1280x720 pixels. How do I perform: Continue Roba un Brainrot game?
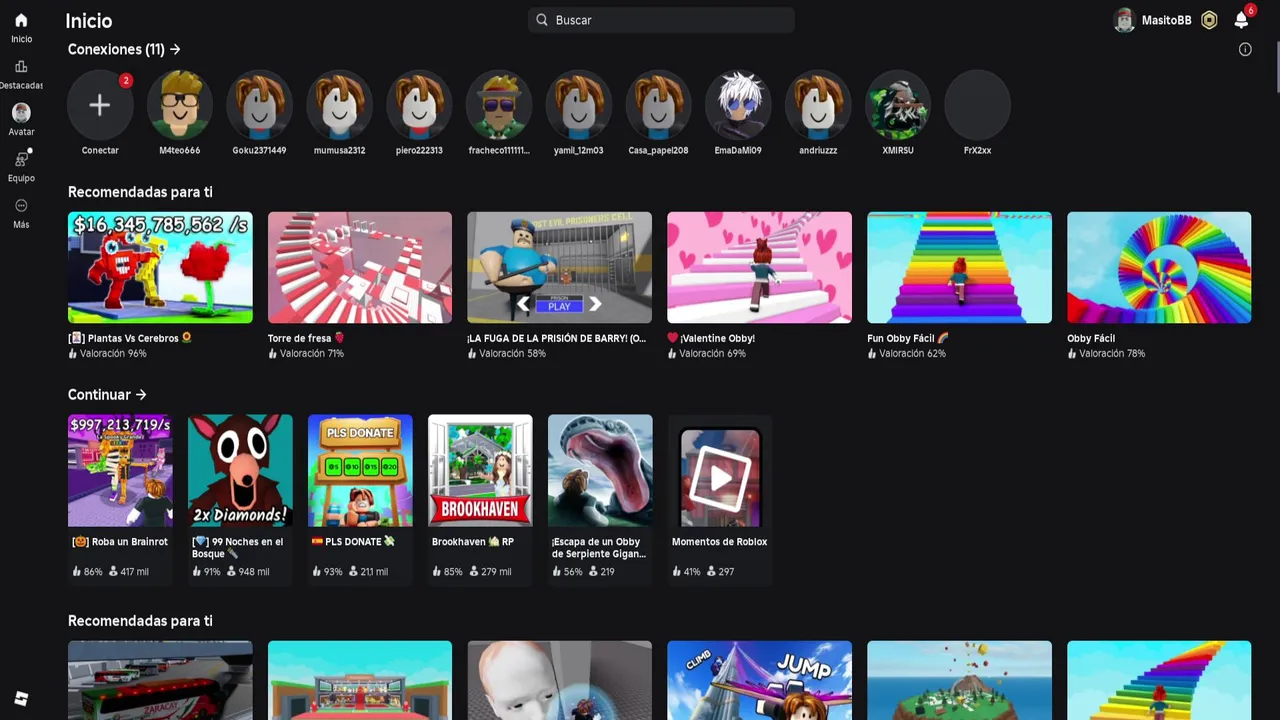[120, 470]
